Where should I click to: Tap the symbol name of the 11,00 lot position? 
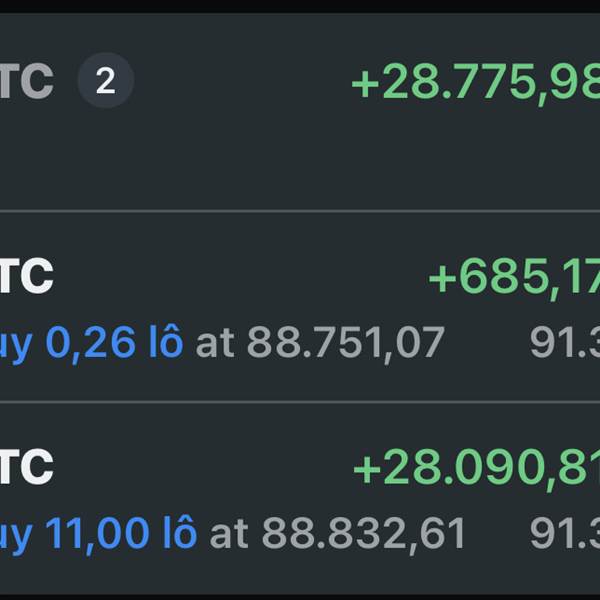pos(26,467)
